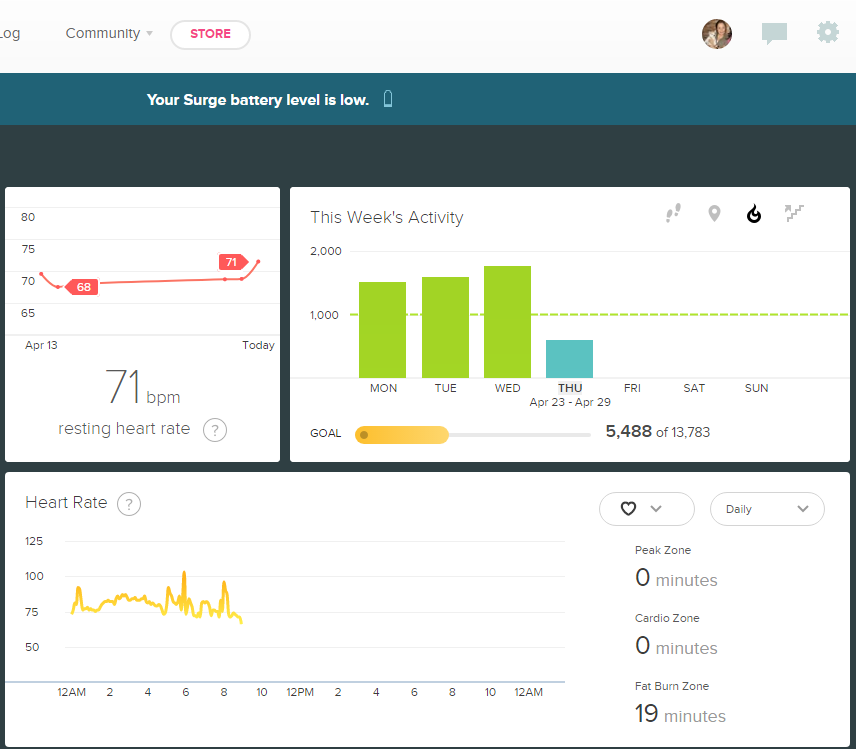Select the steps footprint icon in activity tile
The width and height of the screenshot is (856, 749).
pyautogui.click(x=674, y=213)
